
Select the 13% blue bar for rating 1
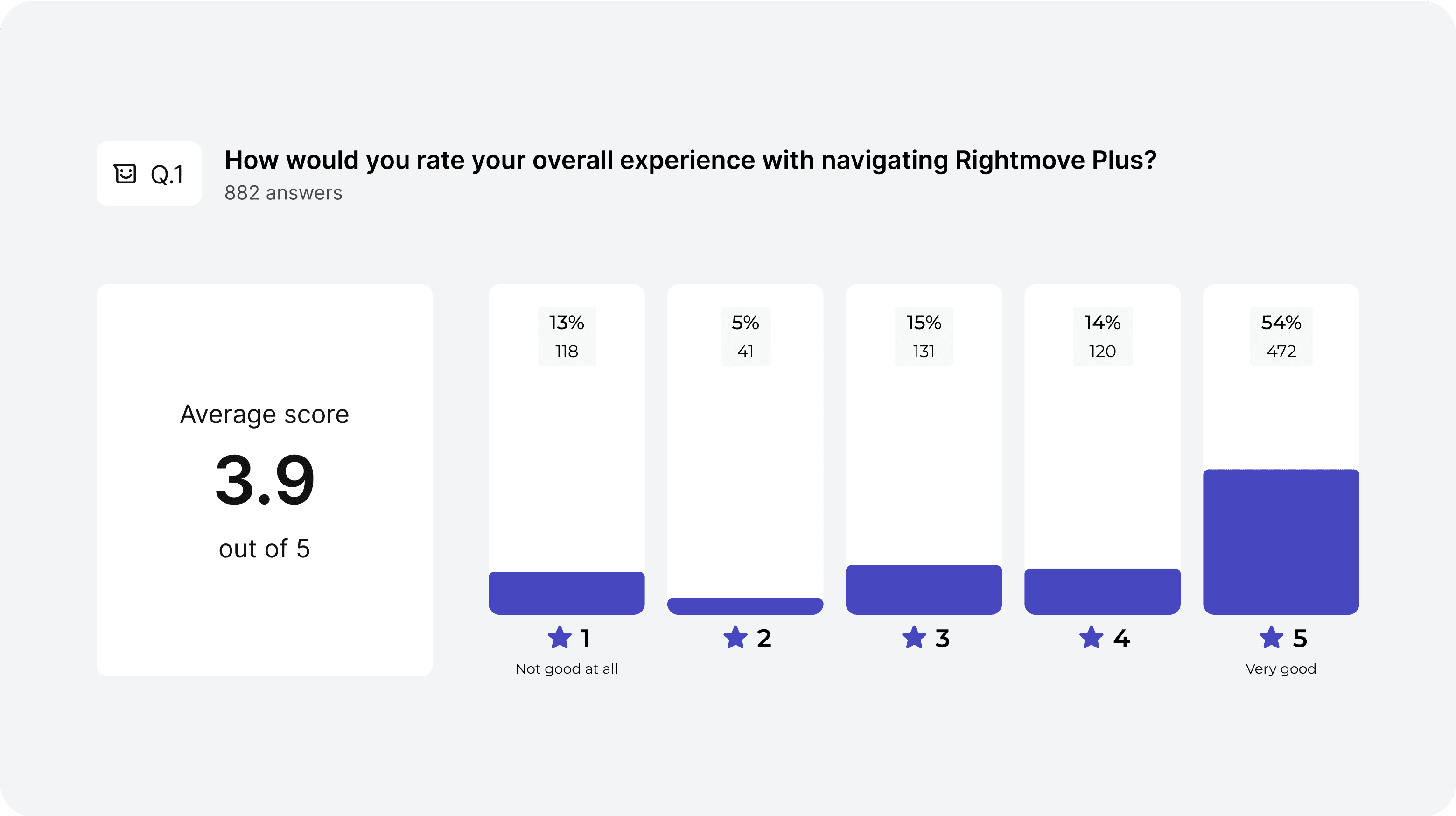(567, 593)
